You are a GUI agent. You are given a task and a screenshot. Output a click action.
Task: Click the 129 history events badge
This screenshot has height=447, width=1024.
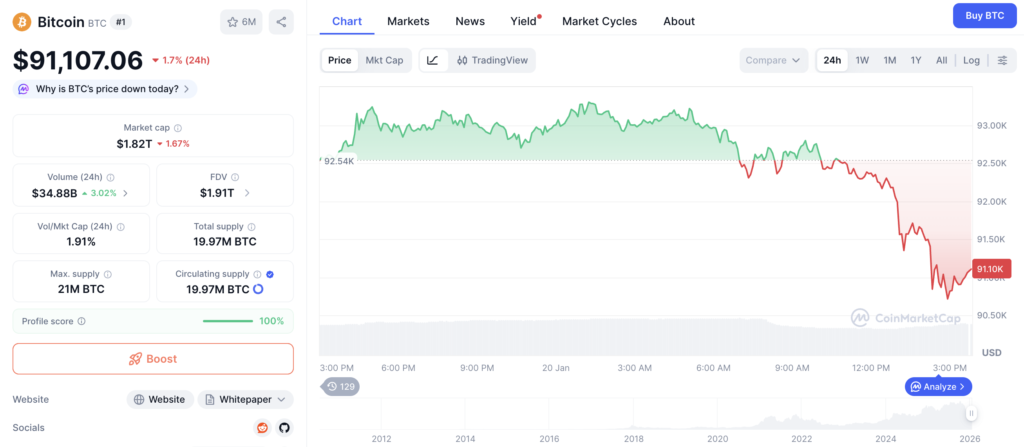tap(340, 386)
